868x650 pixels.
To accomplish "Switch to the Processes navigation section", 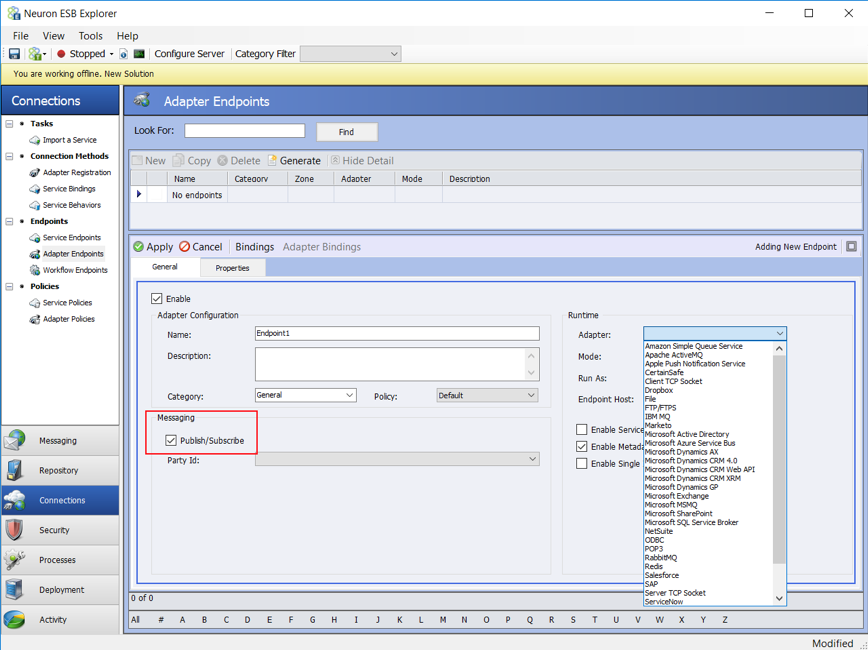I will [60, 560].
